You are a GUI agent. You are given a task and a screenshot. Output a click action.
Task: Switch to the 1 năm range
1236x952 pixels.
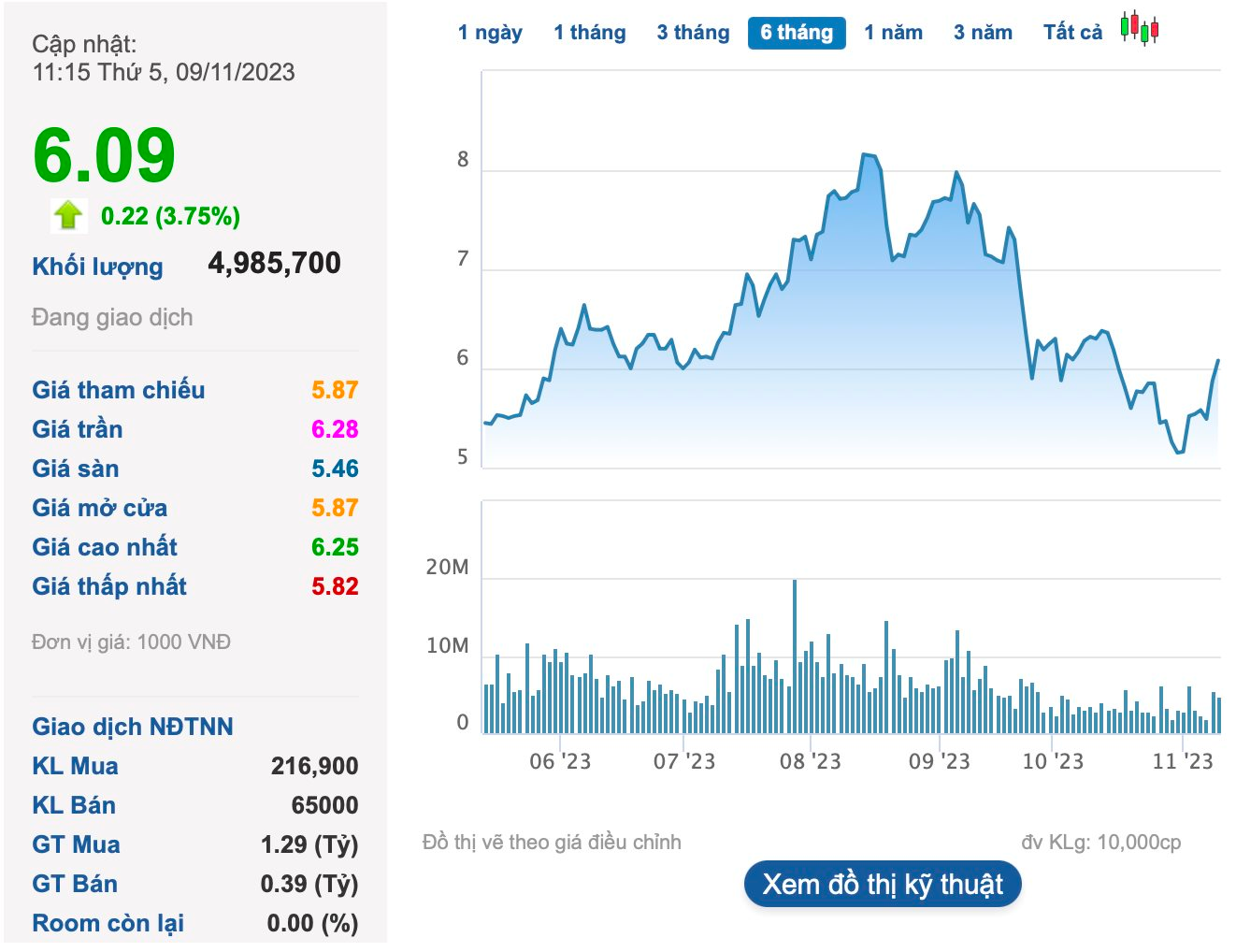(x=893, y=33)
